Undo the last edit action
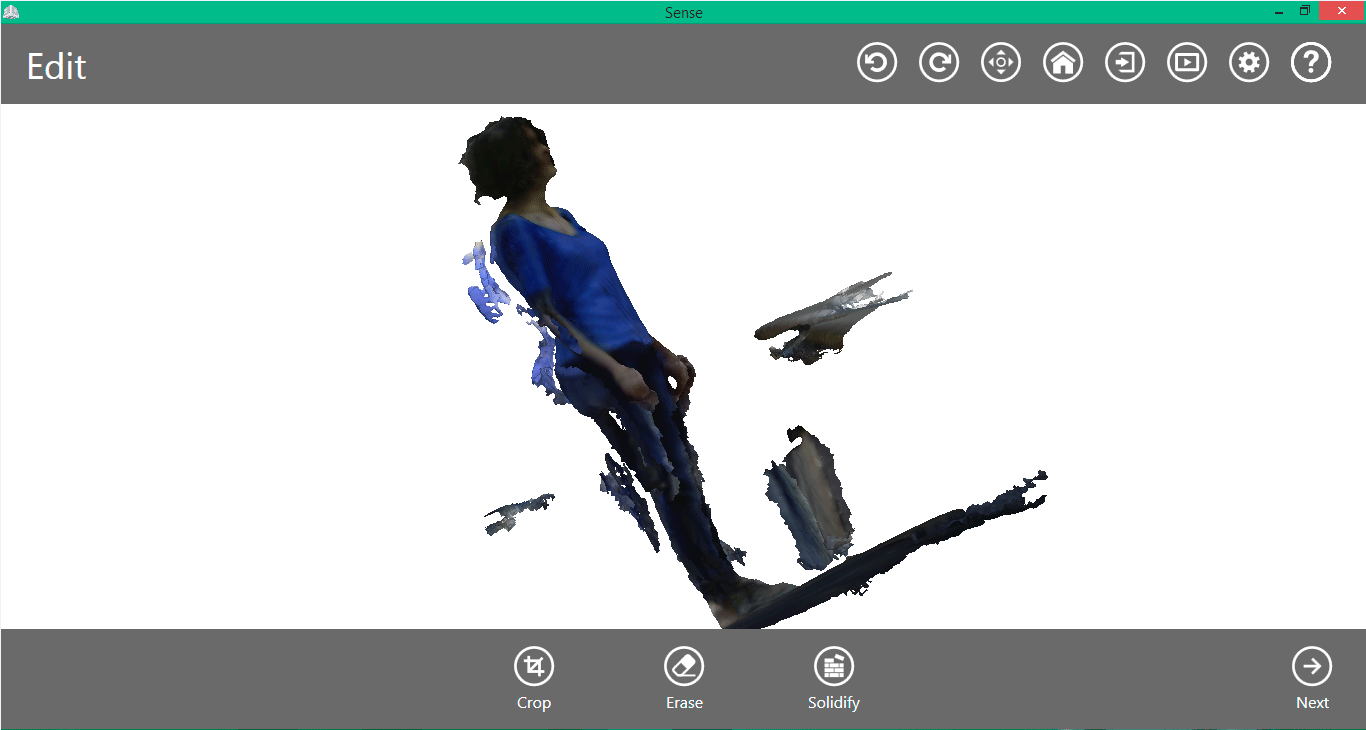Screen dimensions: 1366x730 coord(877,63)
